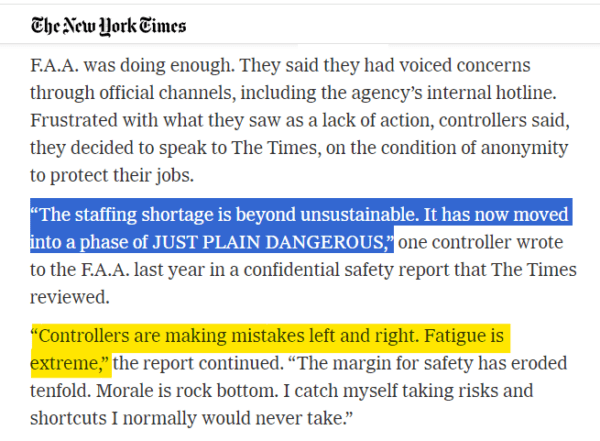The width and height of the screenshot is (600, 441).
Task: Click the word 'reviewed' ending the paragraph
Action: [70, 297]
